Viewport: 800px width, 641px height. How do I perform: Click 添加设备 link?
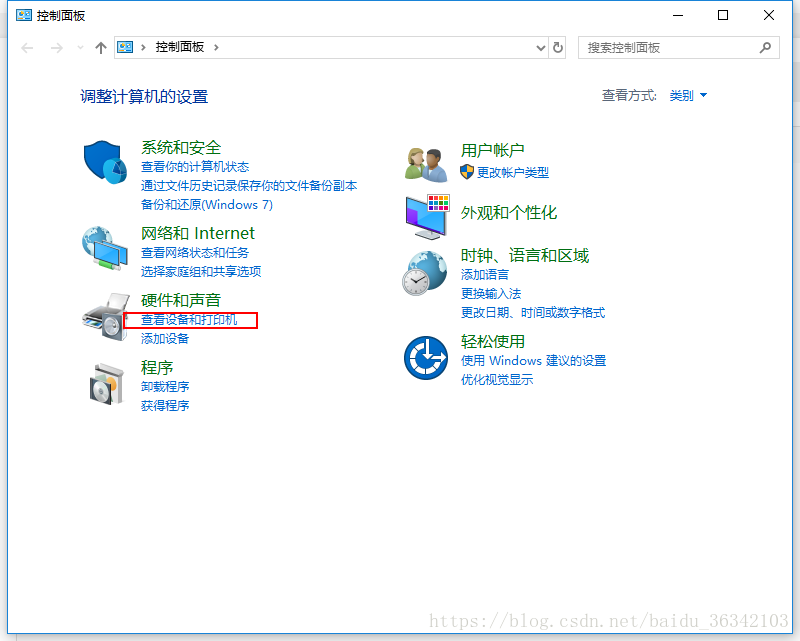tap(165, 339)
